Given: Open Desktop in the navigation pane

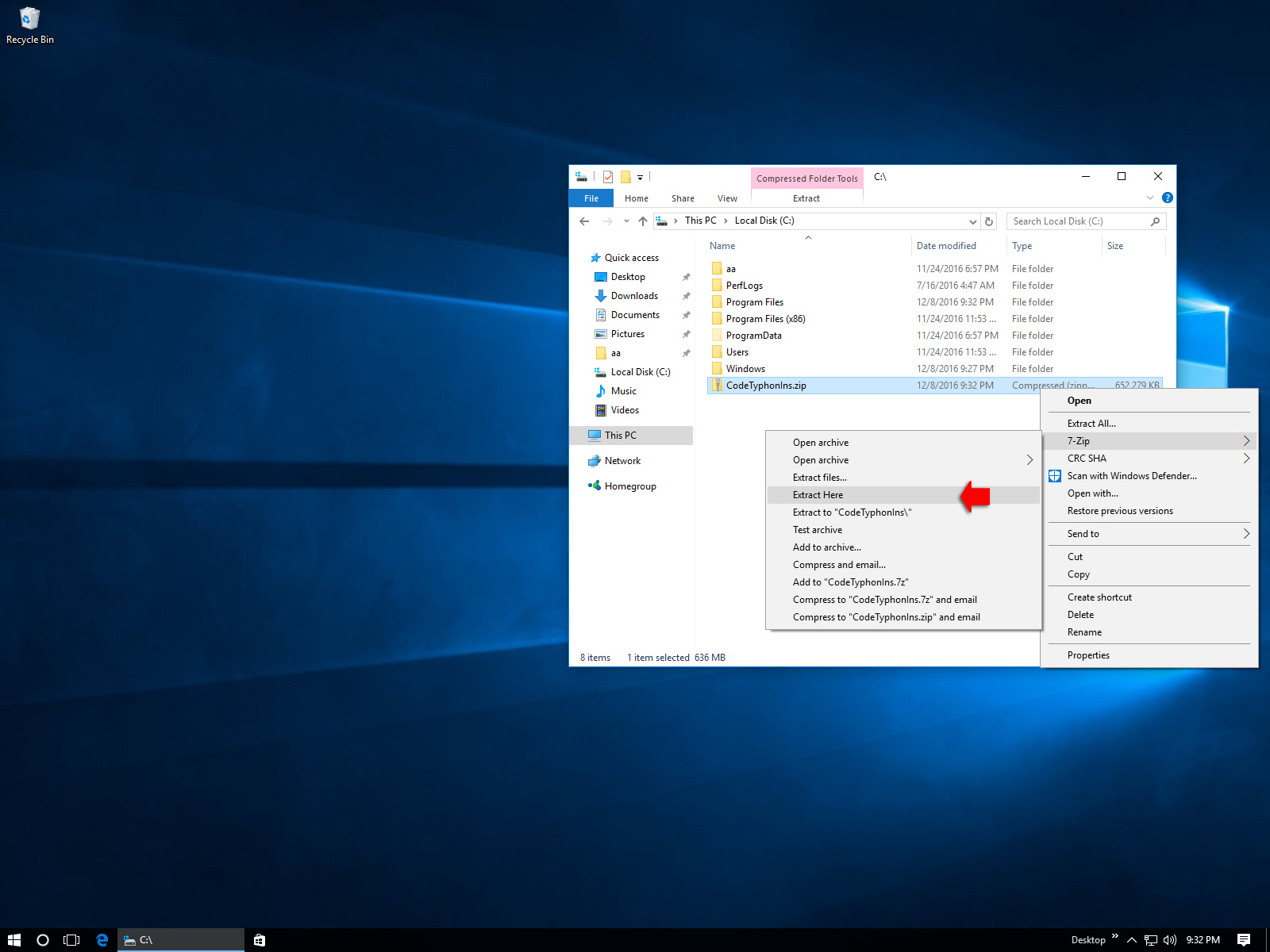Looking at the screenshot, I should coord(628,277).
